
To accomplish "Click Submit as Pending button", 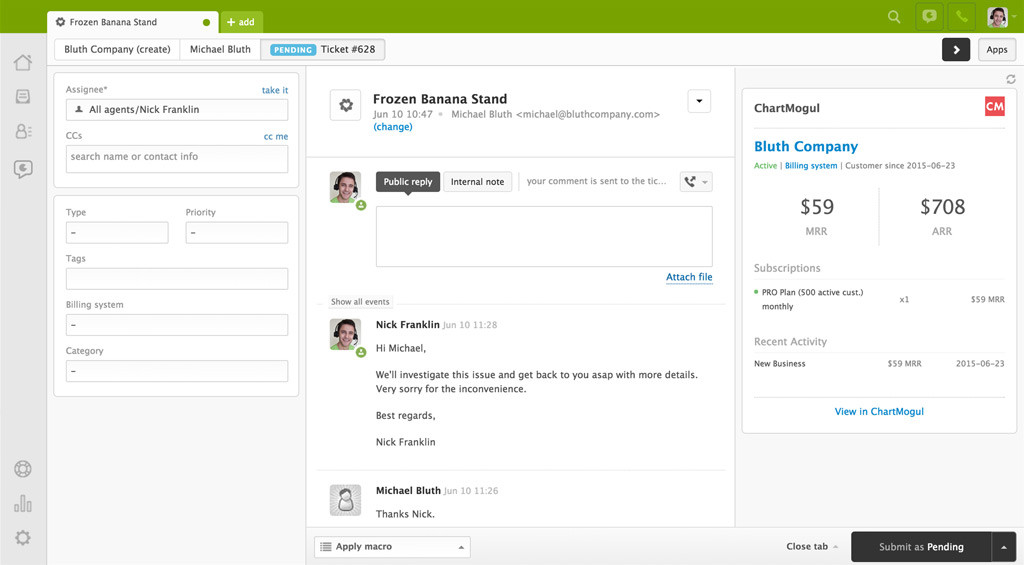I will (921, 547).
